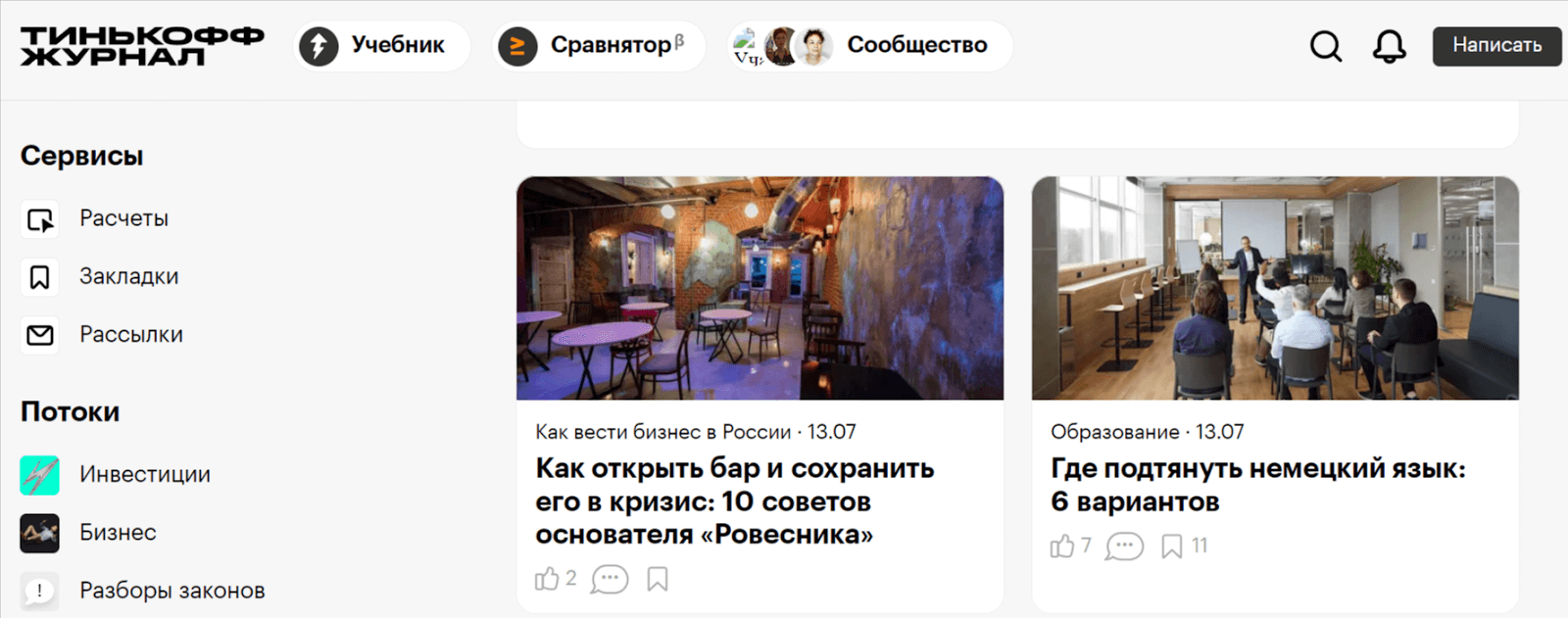
Task: Open comments on German language article
Action: pyautogui.click(x=1124, y=546)
